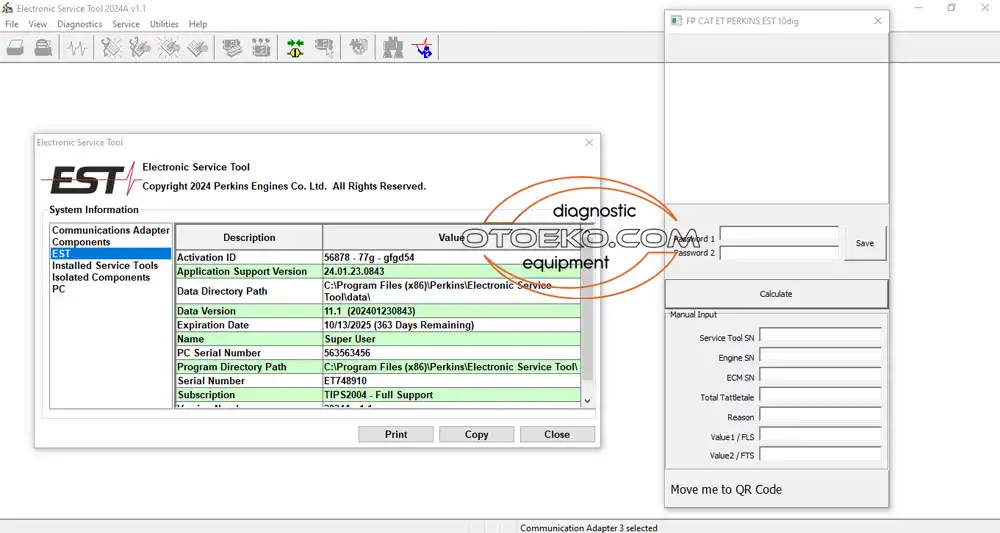Open the Diagnostics menu
This screenshot has height=533, width=1000.
coord(79,24)
